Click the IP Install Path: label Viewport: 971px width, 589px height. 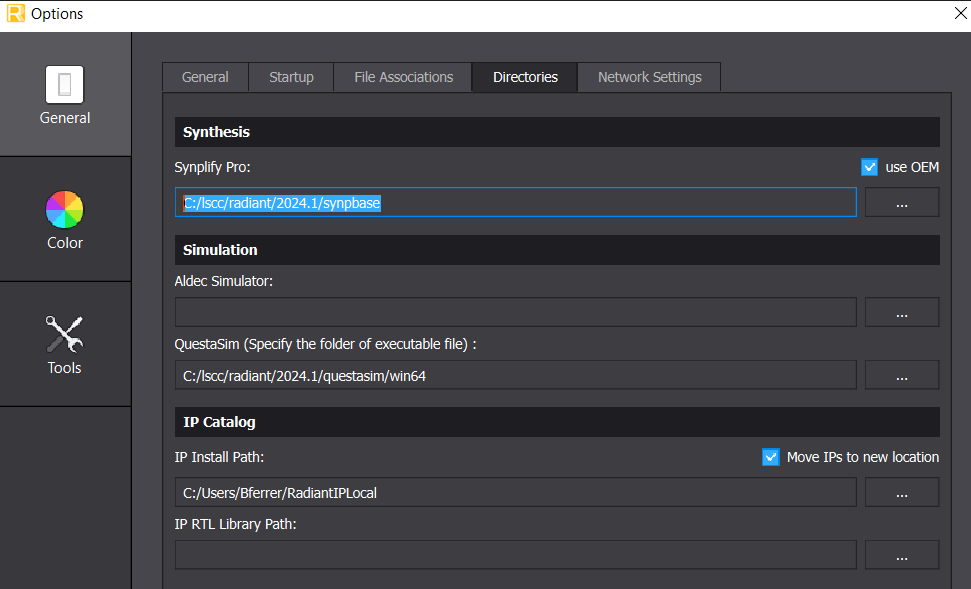tap(219, 457)
